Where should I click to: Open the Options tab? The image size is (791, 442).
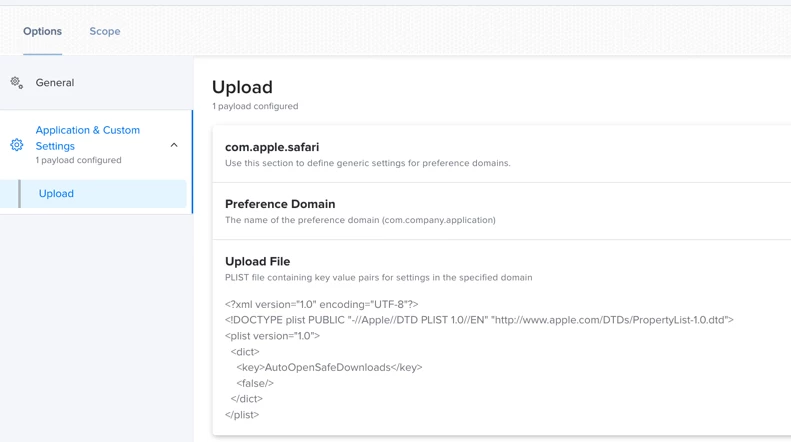[42, 31]
